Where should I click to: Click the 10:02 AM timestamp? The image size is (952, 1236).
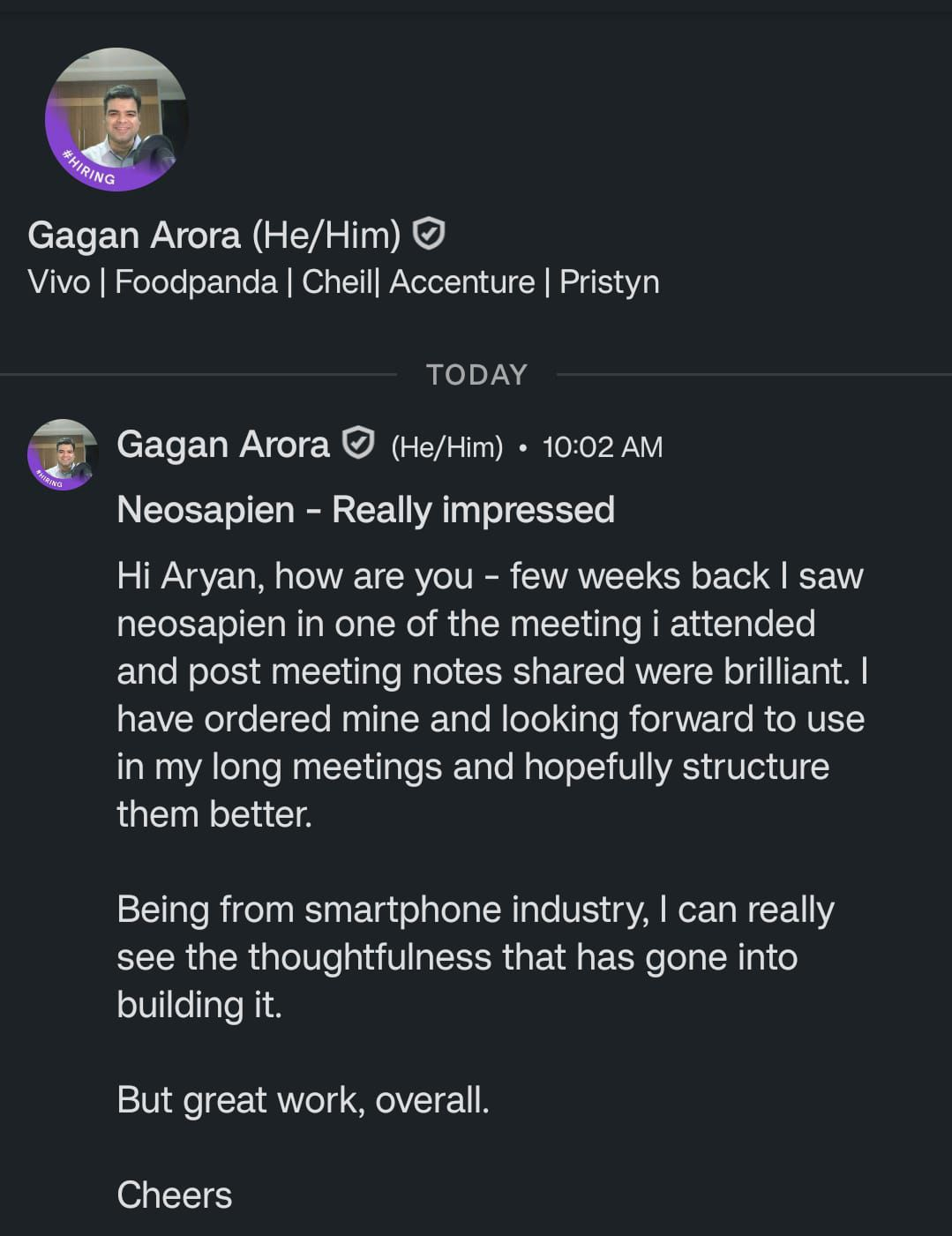coord(603,447)
